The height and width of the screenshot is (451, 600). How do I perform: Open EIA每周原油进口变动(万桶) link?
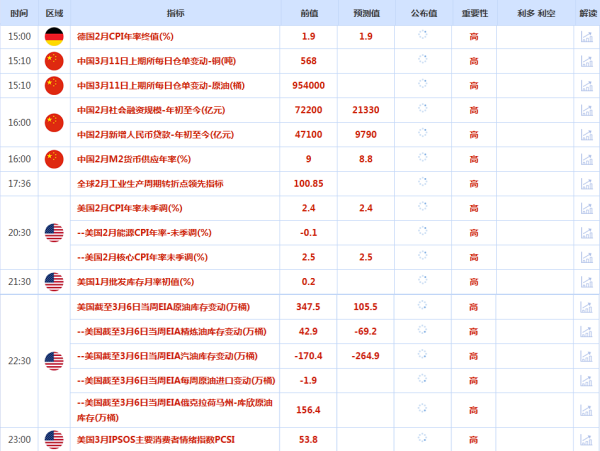tap(176, 381)
